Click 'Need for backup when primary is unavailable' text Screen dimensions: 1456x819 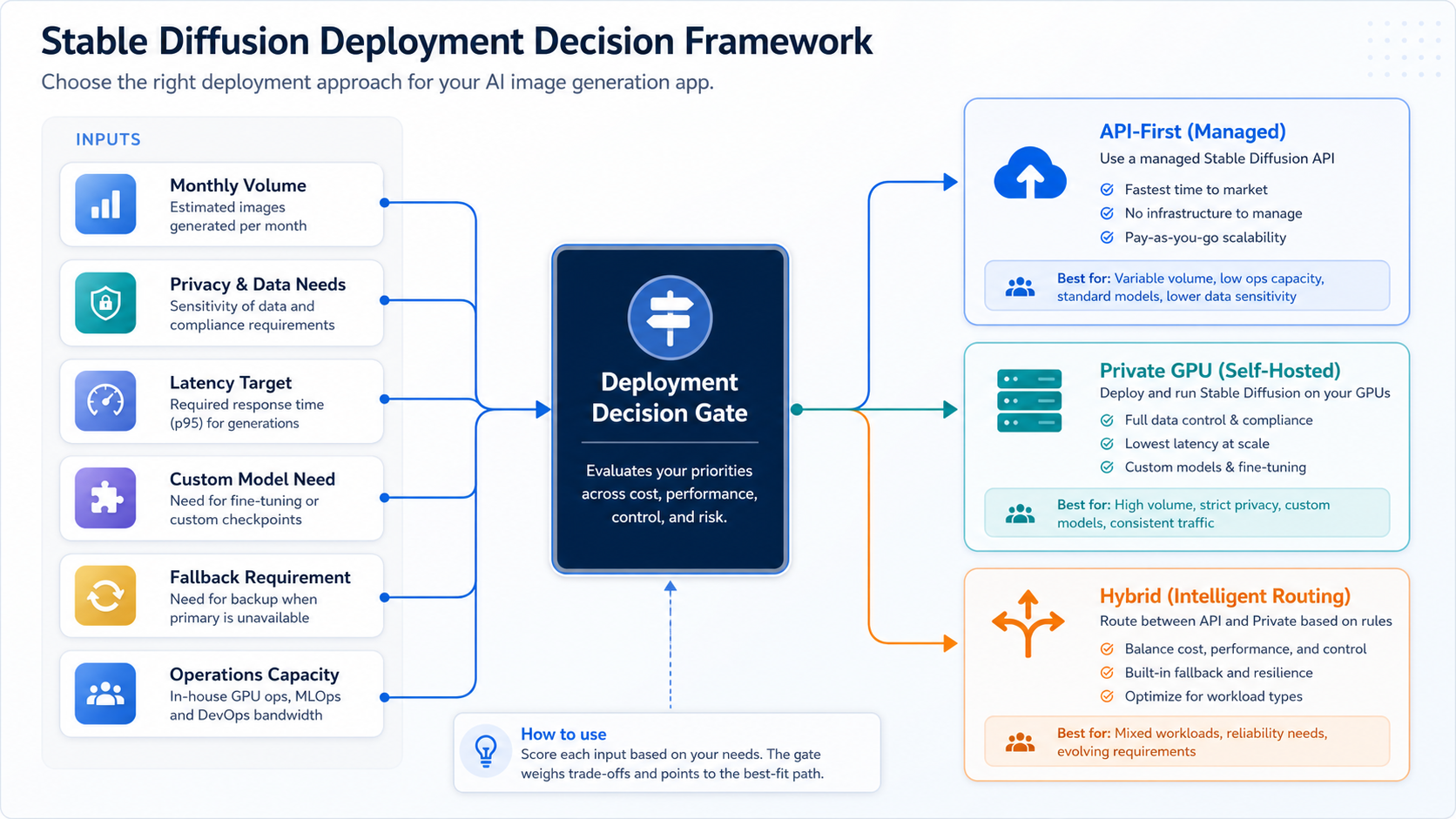(x=243, y=608)
